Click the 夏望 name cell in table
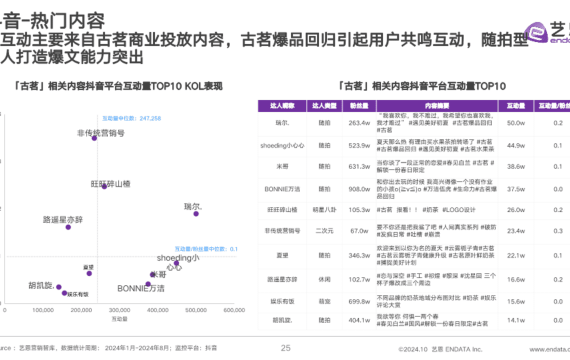 [282, 256]
